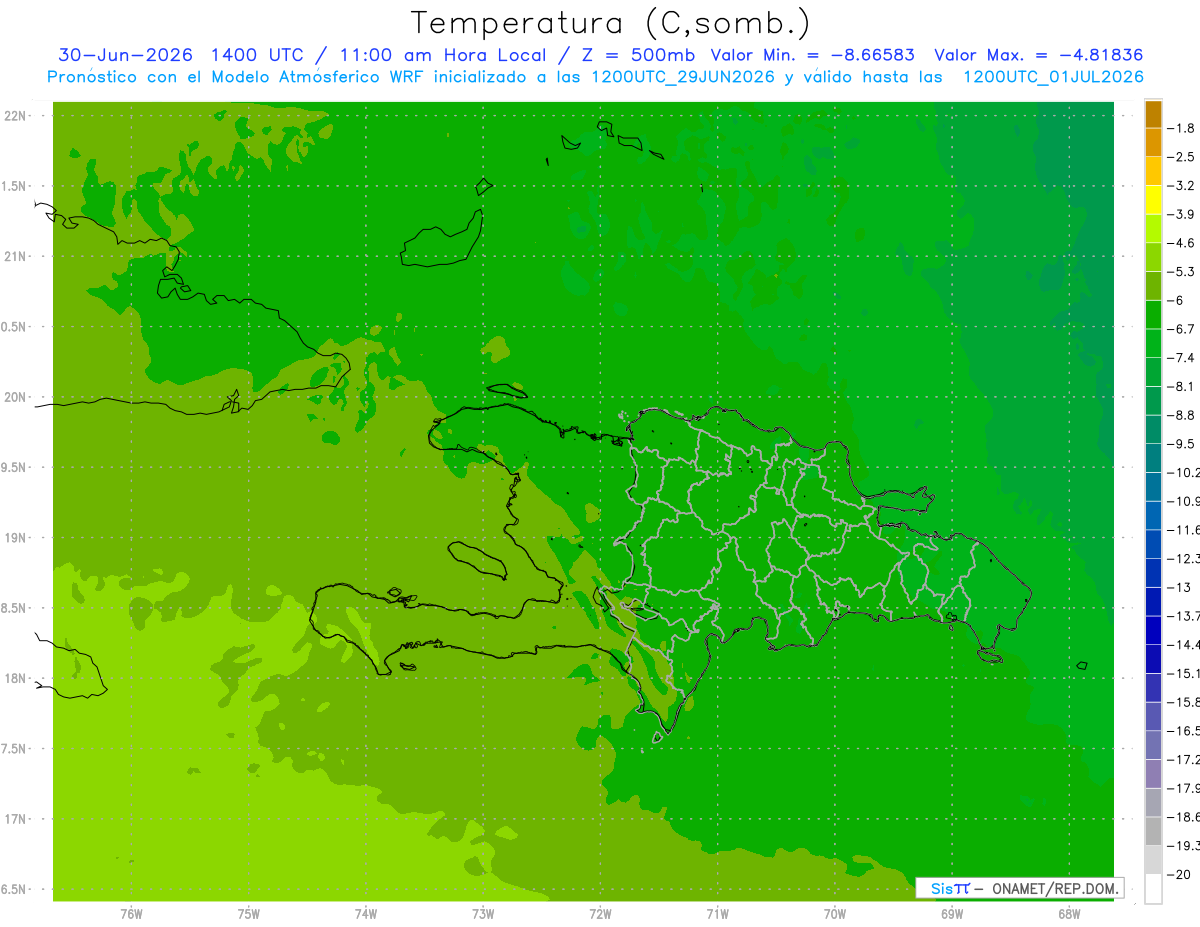The height and width of the screenshot is (927, 1200).
Task: Click the '-20' colorbar value
Action: click(1178, 874)
